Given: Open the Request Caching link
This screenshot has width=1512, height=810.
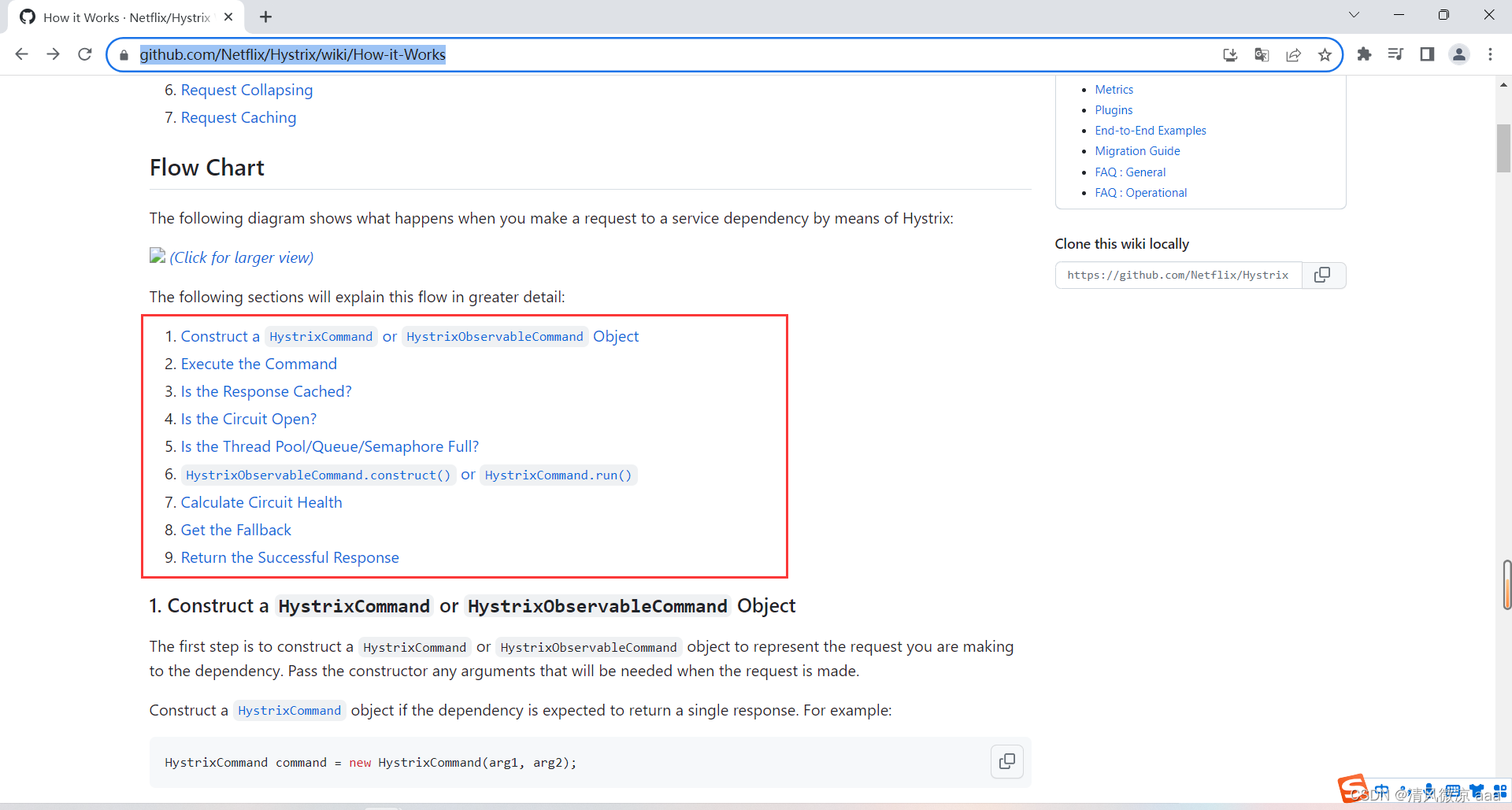Looking at the screenshot, I should [239, 117].
